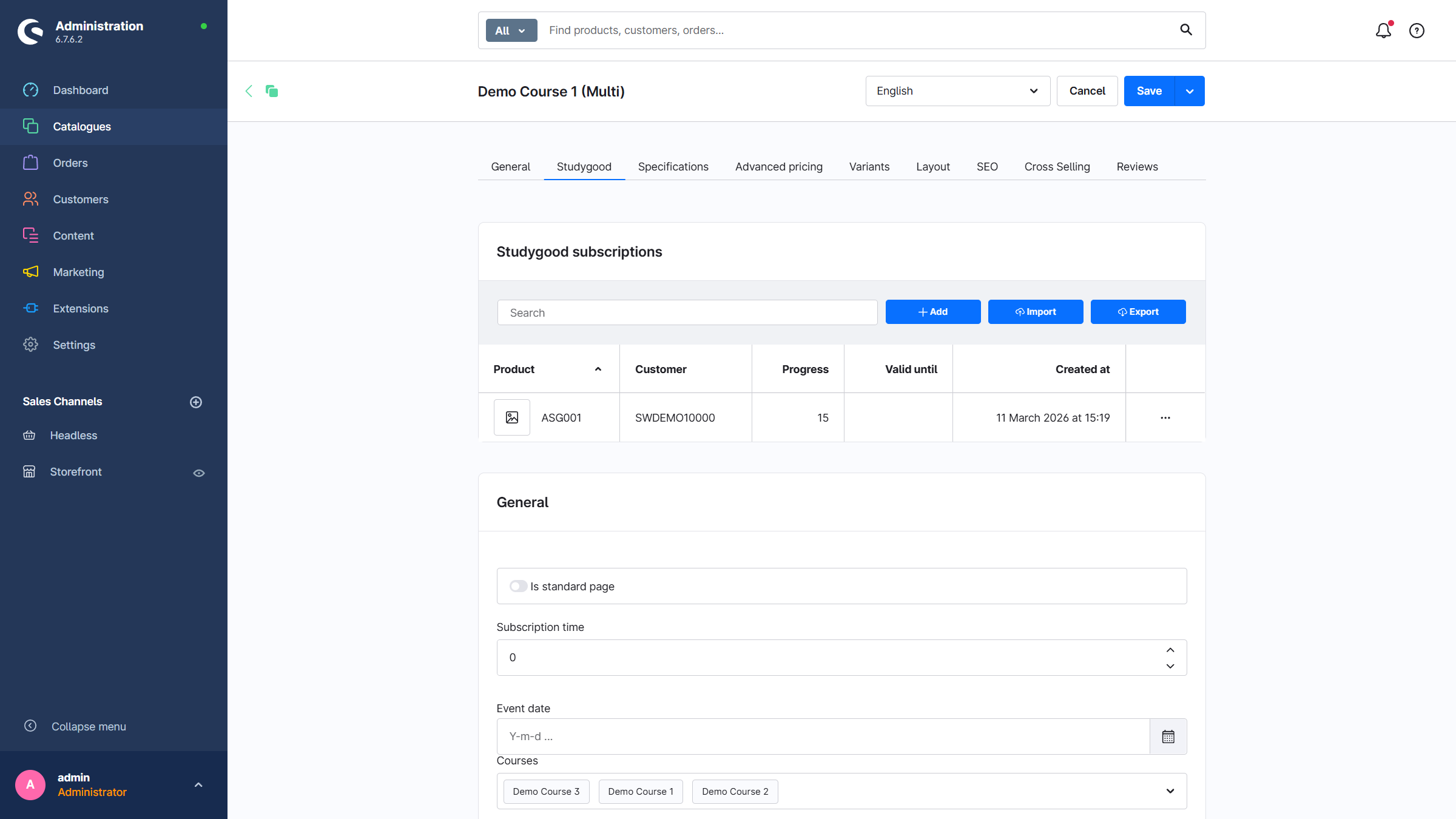
Task: Expand the Courses selection dropdown
Action: pyautogui.click(x=1170, y=791)
